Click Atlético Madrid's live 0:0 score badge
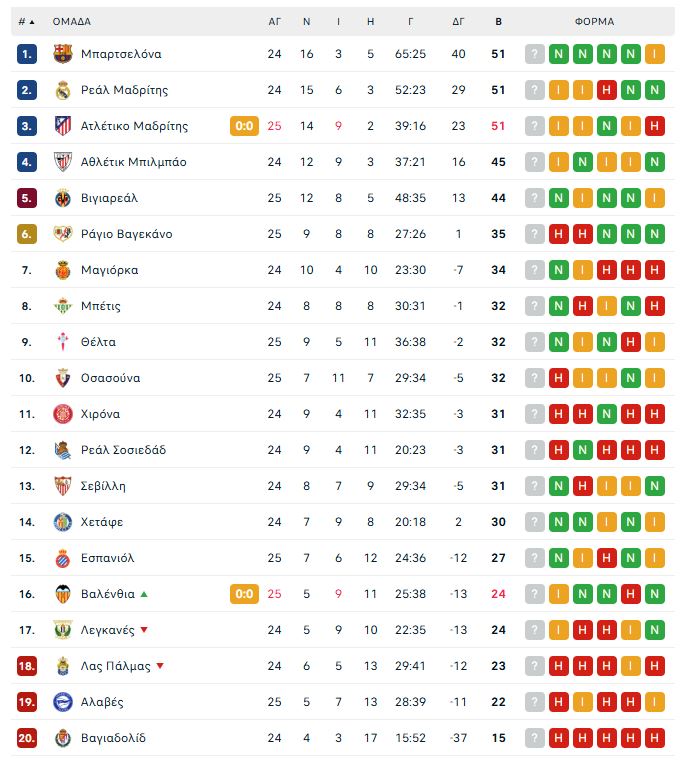This screenshot has height=763, width=680. [244, 126]
